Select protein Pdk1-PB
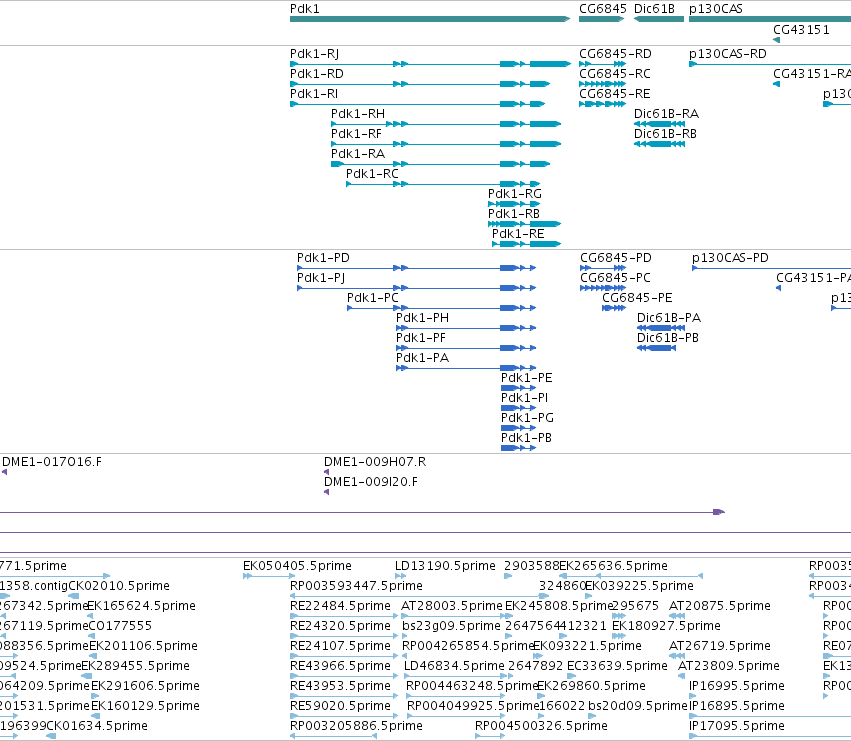Screen dimensions: 851x741 (x=518, y=448)
